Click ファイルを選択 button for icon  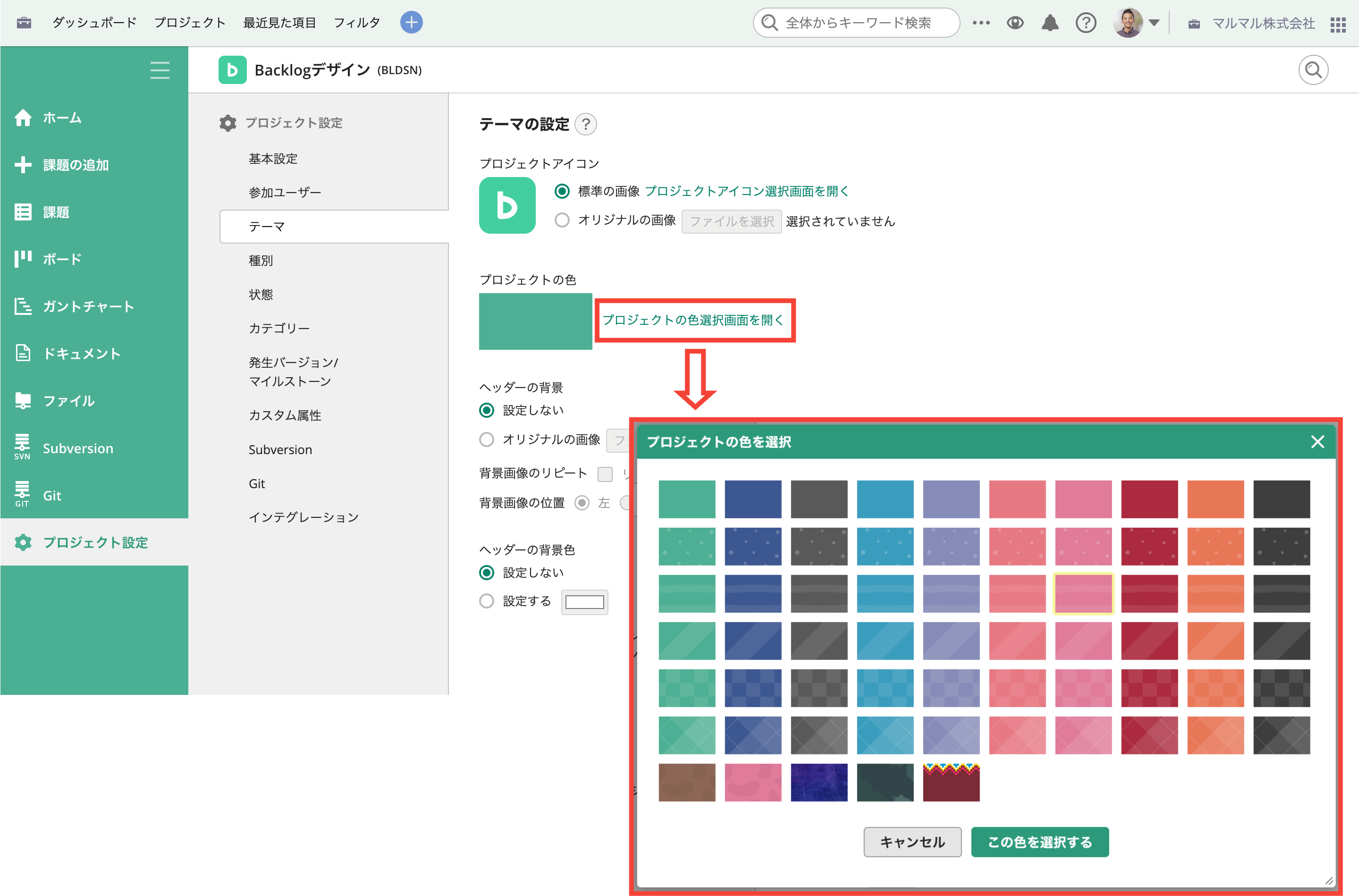[731, 221]
